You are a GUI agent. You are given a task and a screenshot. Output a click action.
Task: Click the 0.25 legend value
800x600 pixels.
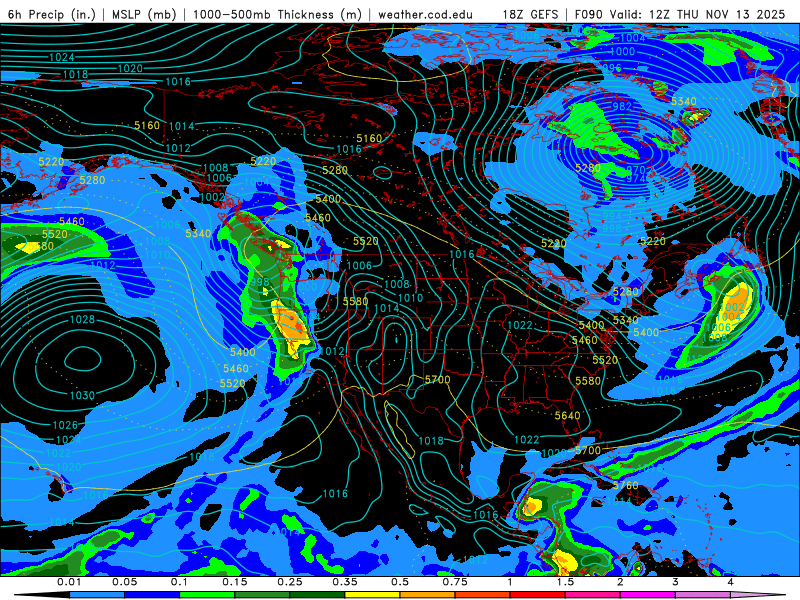[x=289, y=582]
